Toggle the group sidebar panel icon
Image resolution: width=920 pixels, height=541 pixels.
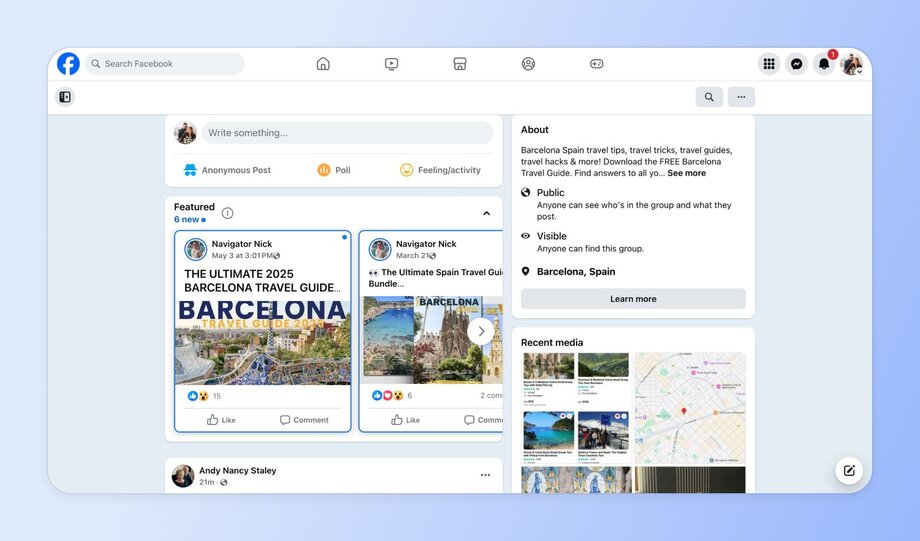tap(65, 97)
